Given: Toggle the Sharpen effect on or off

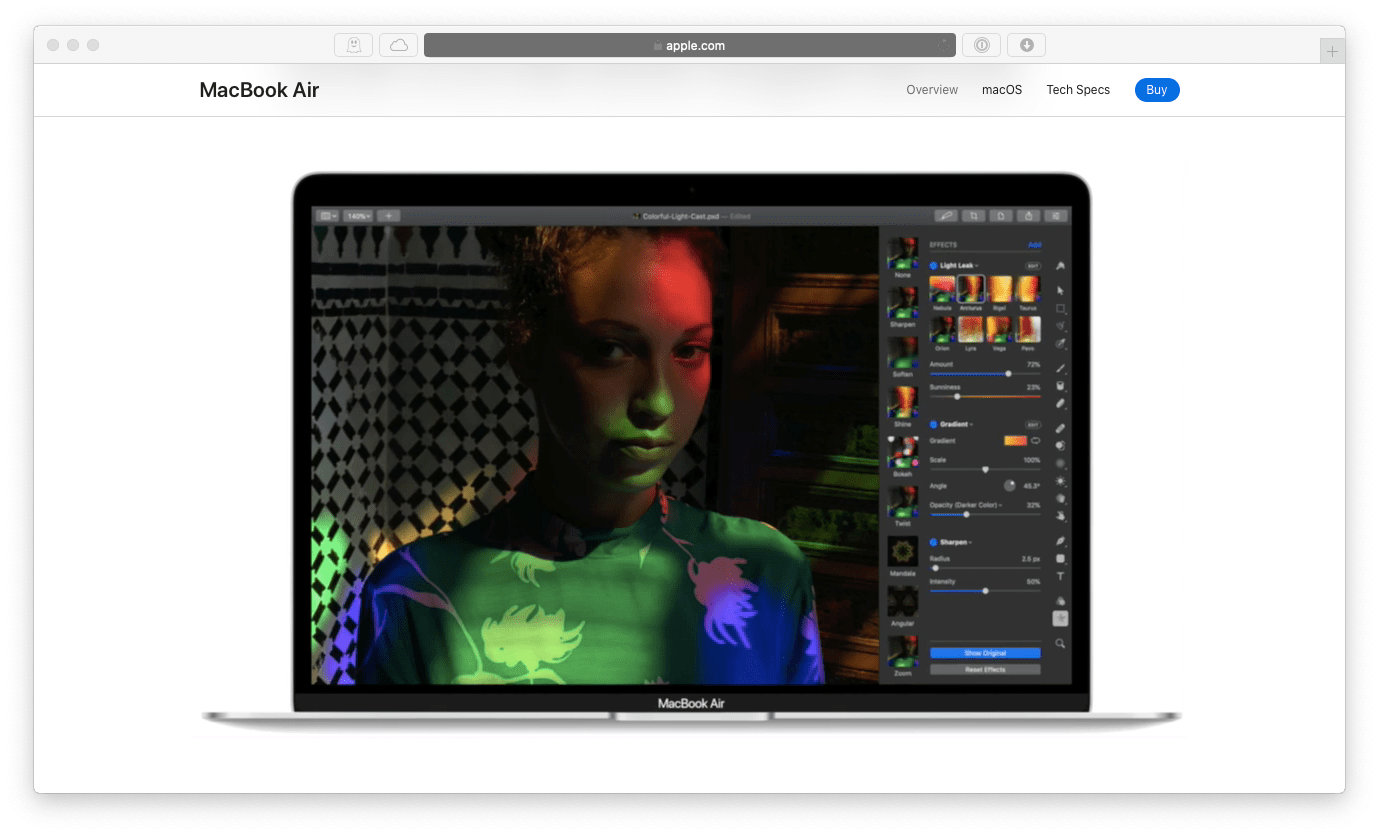Looking at the screenshot, I should [933, 542].
